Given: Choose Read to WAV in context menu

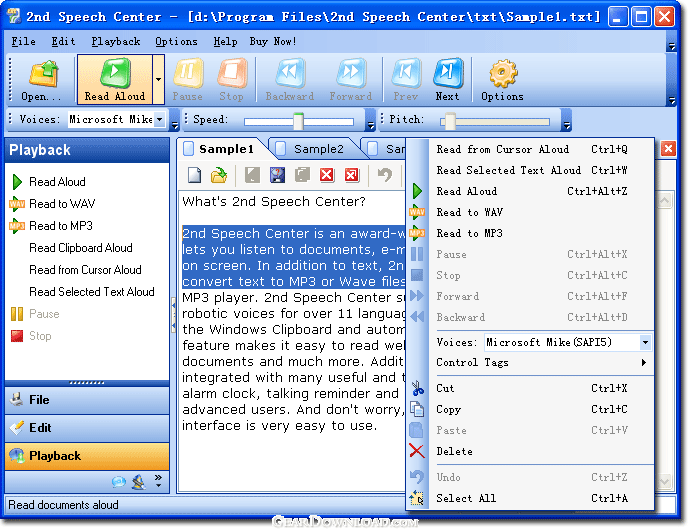Looking at the screenshot, I should pyautogui.click(x=530, y=212).
